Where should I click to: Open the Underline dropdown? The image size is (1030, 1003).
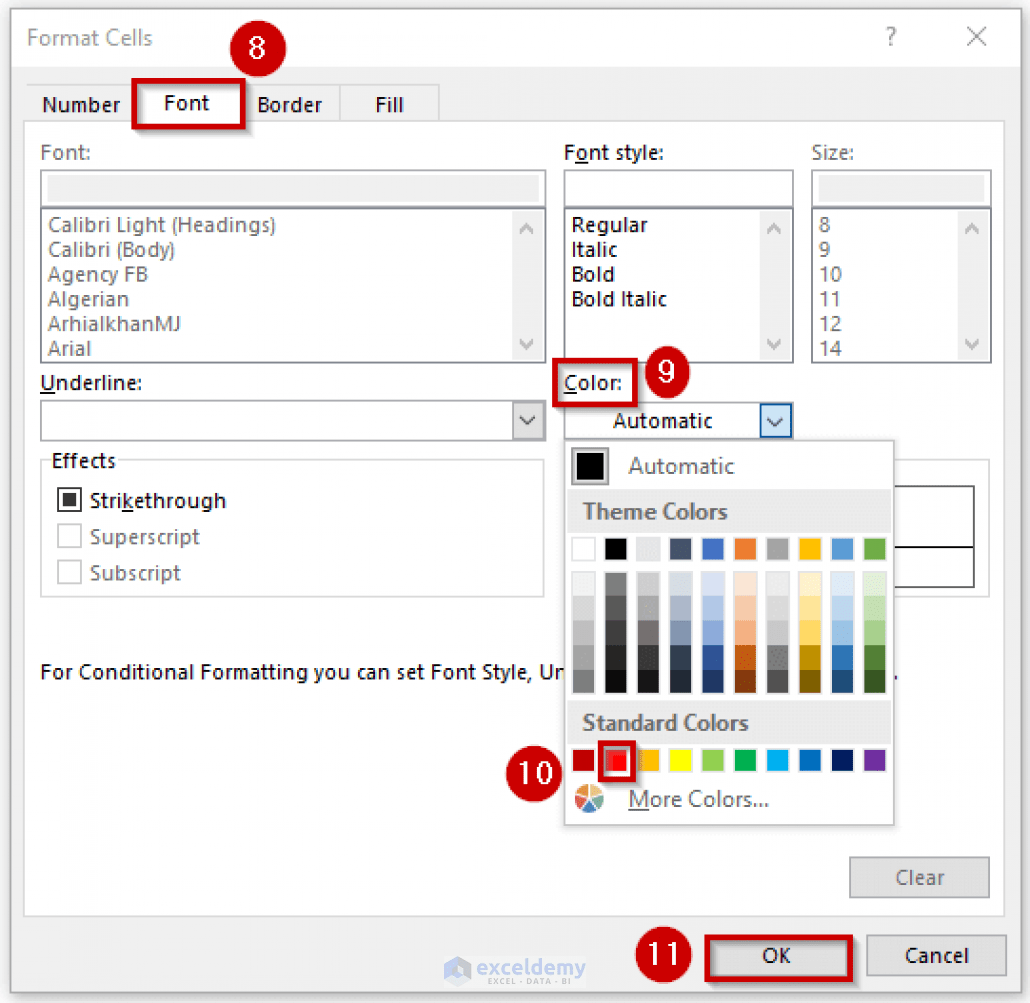(527, 420)
